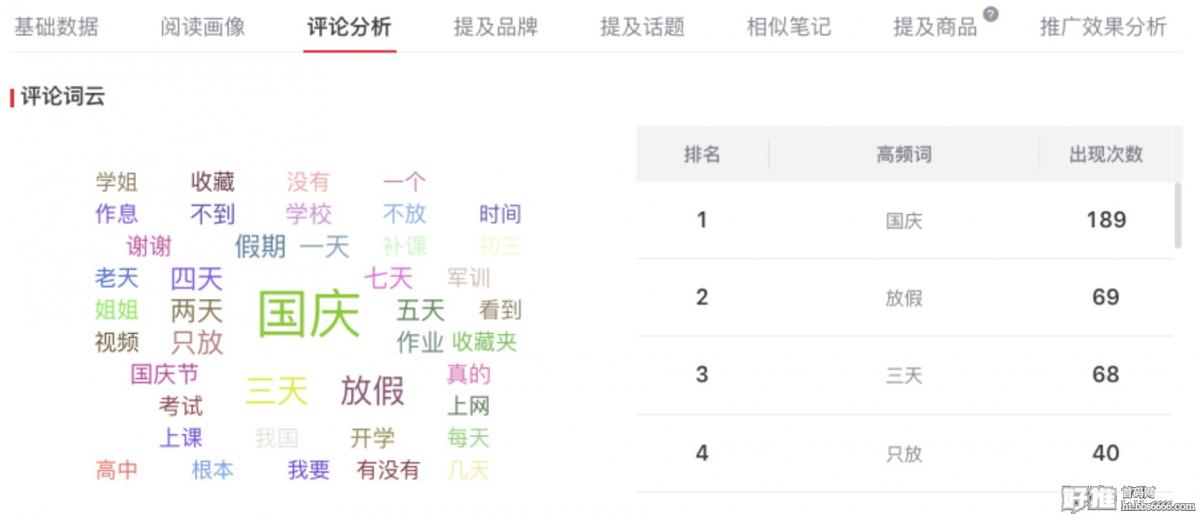Click the 排名 column header
Image resolution: width=1200 pixels, height=514 pixels.
tap(702, 155)
